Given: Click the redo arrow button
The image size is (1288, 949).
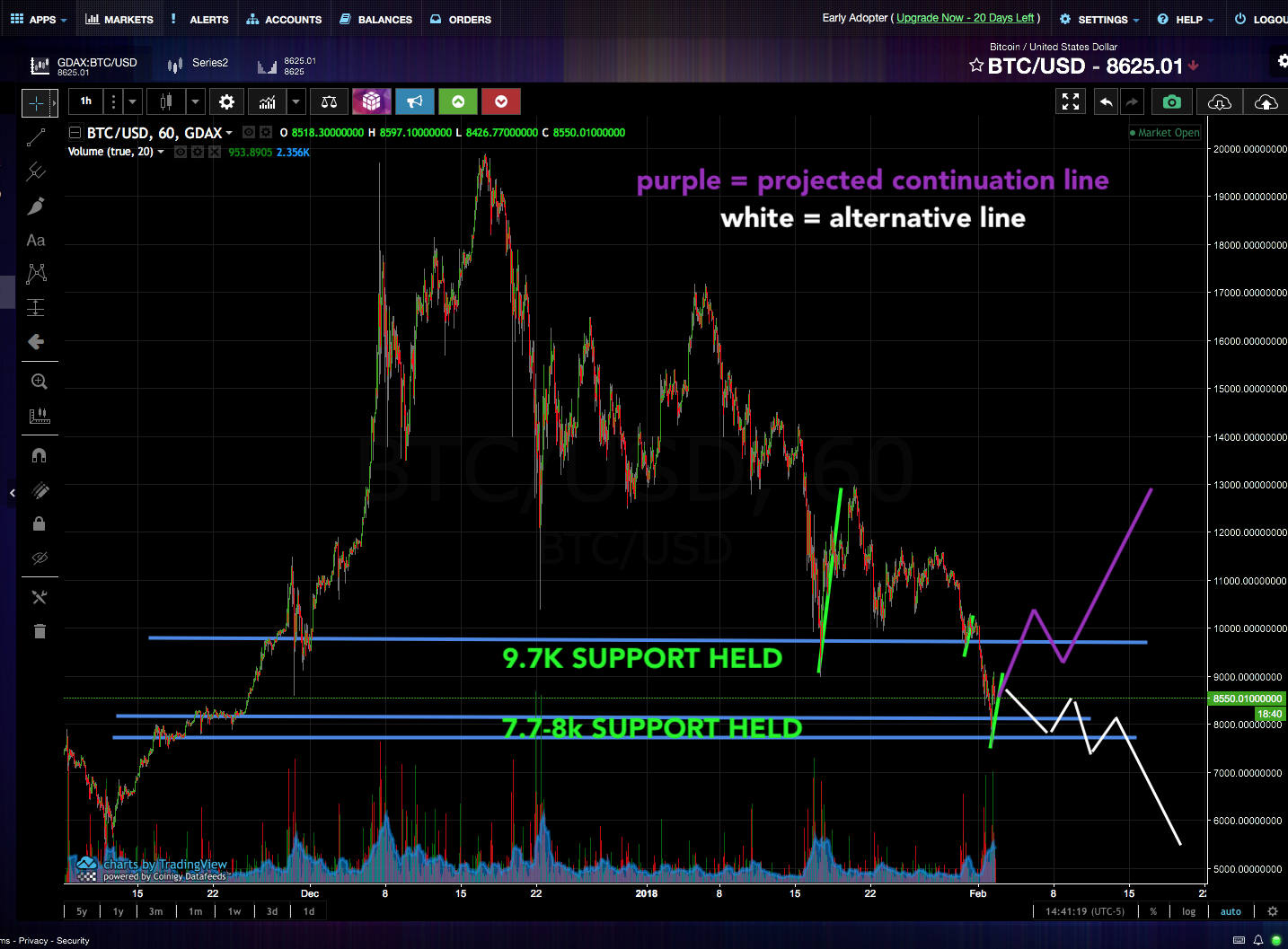Looking at the screenshot, I should (1132, 102).
